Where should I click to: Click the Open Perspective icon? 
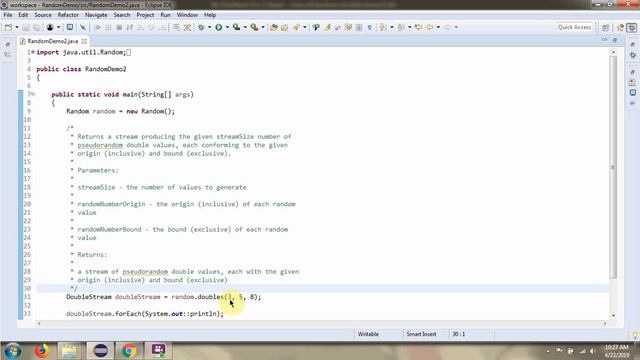[606, 27]
